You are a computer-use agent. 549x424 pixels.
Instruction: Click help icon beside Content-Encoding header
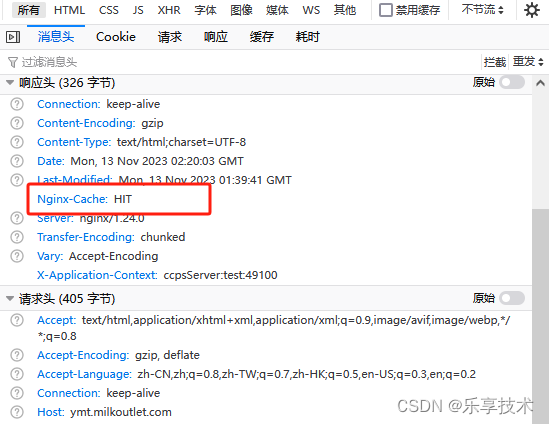pos(17,123)
